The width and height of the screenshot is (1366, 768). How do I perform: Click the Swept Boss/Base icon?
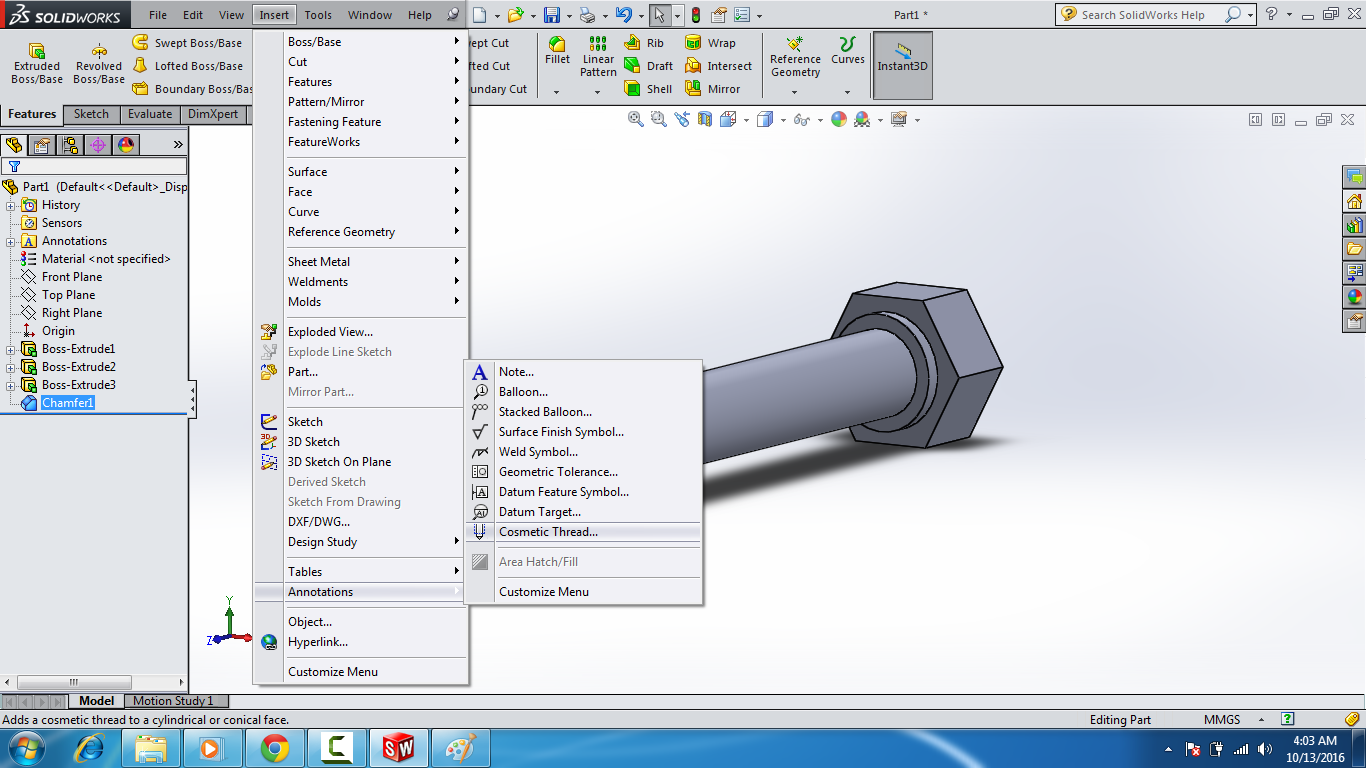141,42
